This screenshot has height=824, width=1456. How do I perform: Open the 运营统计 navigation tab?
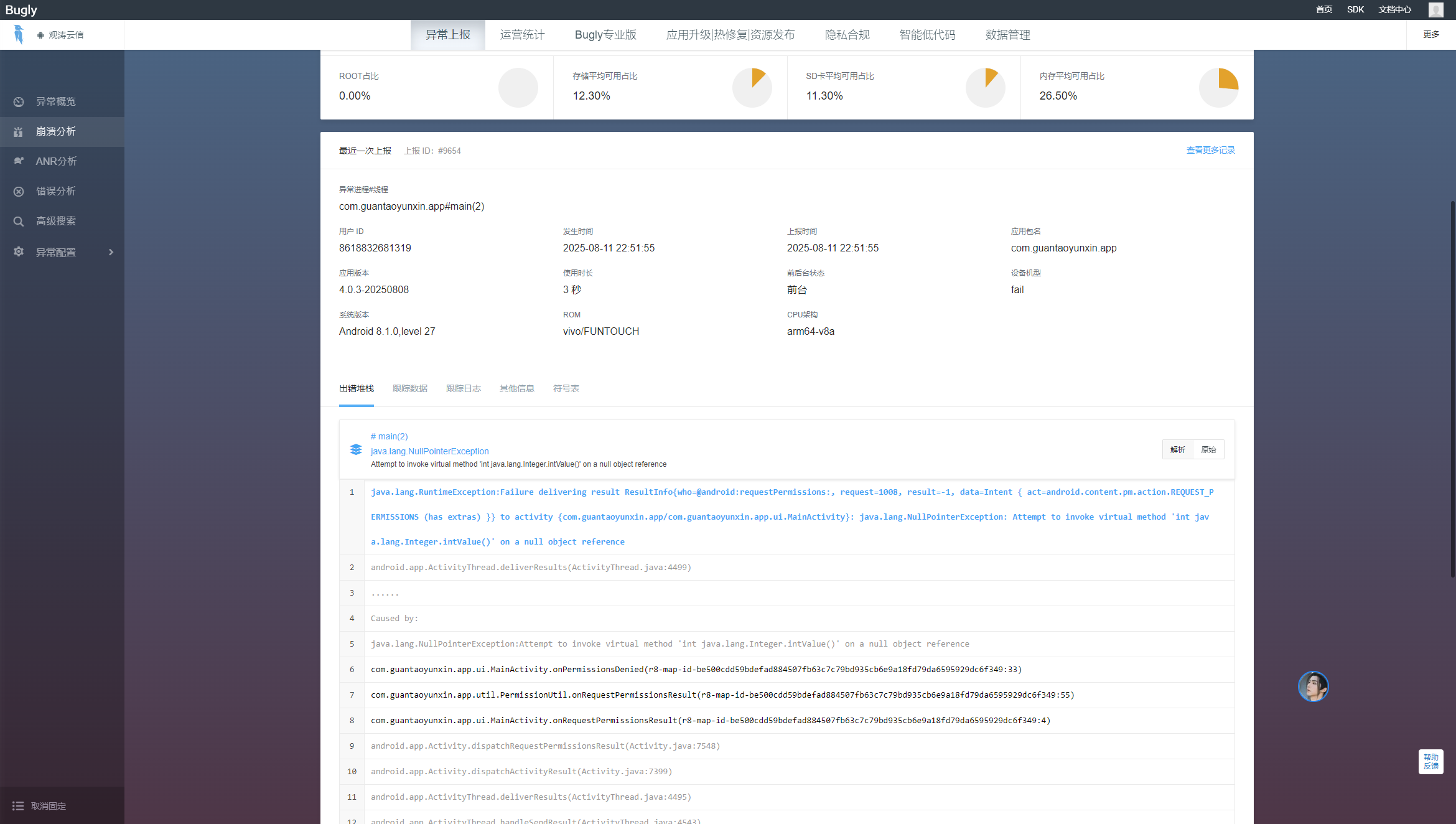point(521,34)
